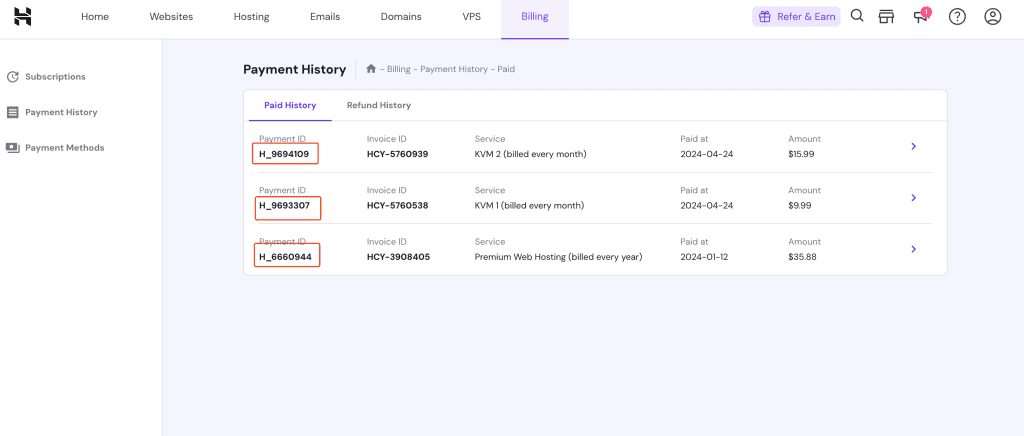Expand the KVM 2 payment row chevron

[913, 147]
